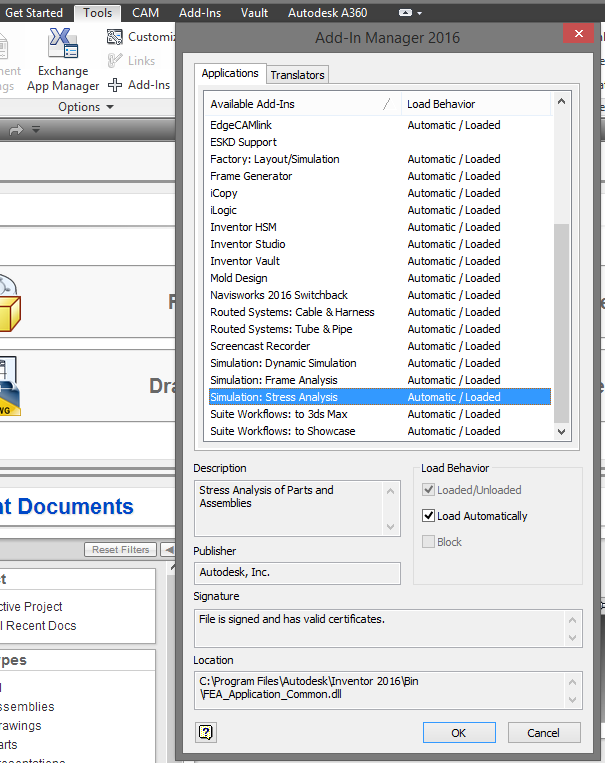Viewport: 605px width, 763px height.
Task: Switch to the Applications tab
Action: (230, 73)
